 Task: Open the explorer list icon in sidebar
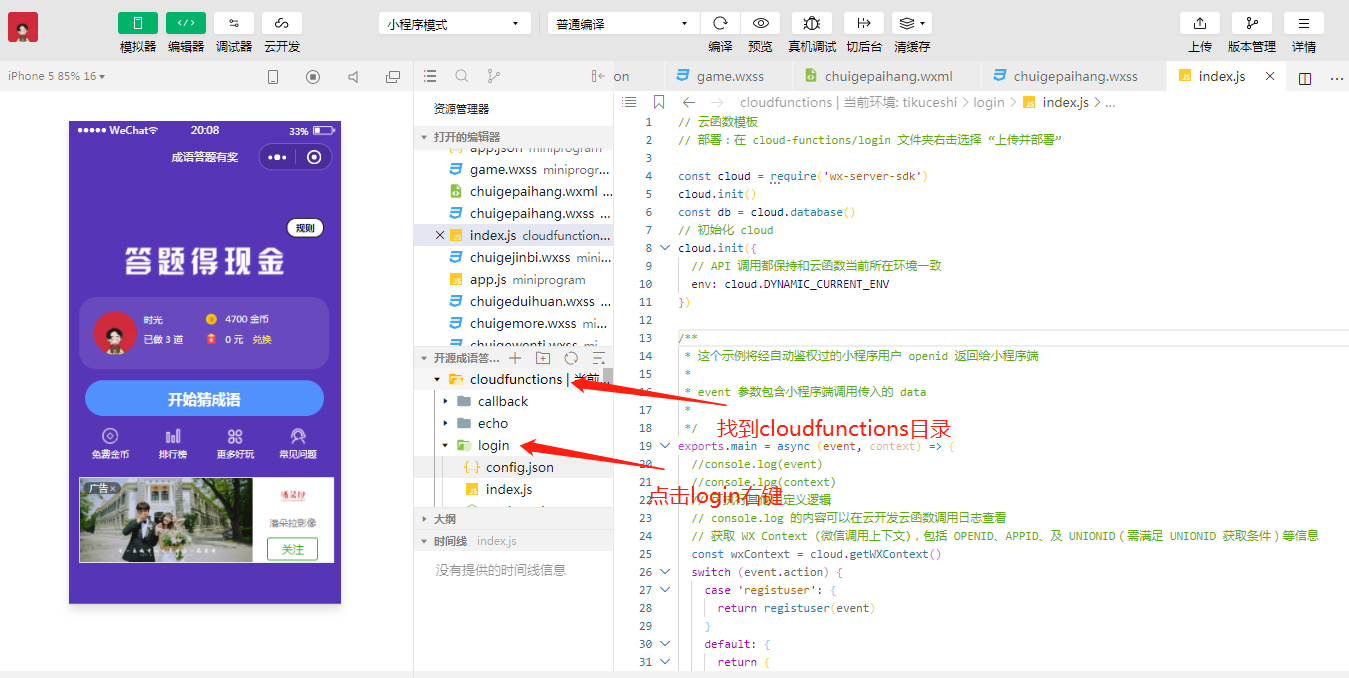pyautogui.click(x=430, y=76)
